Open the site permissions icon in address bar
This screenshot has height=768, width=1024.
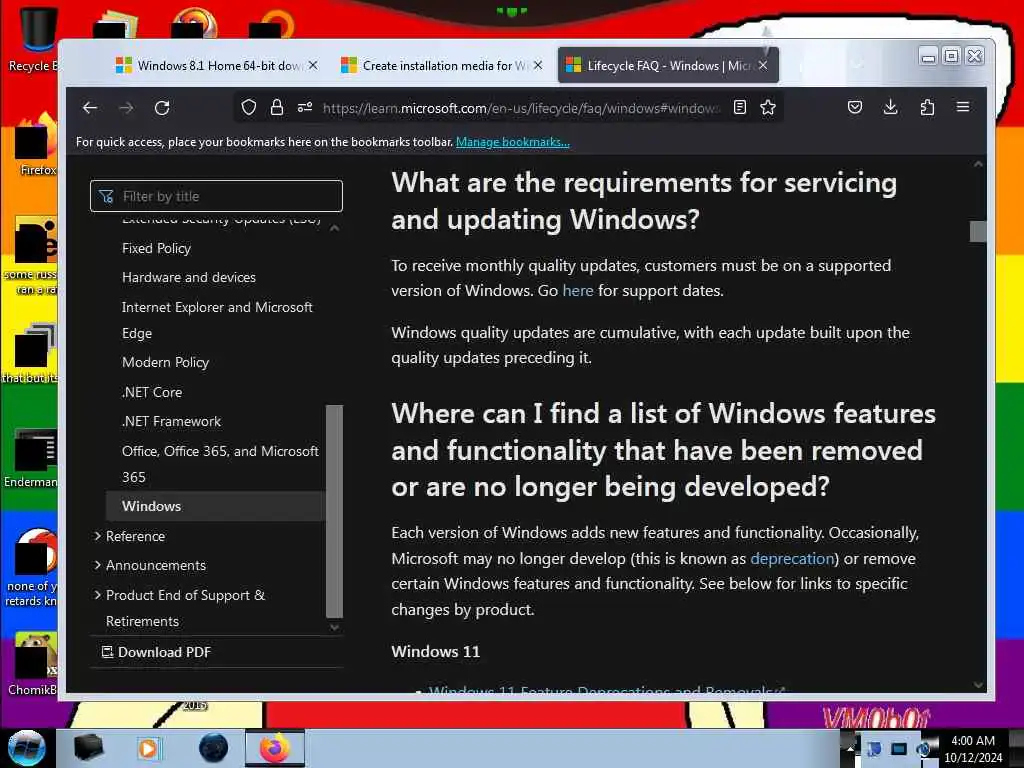pos(305,108)
